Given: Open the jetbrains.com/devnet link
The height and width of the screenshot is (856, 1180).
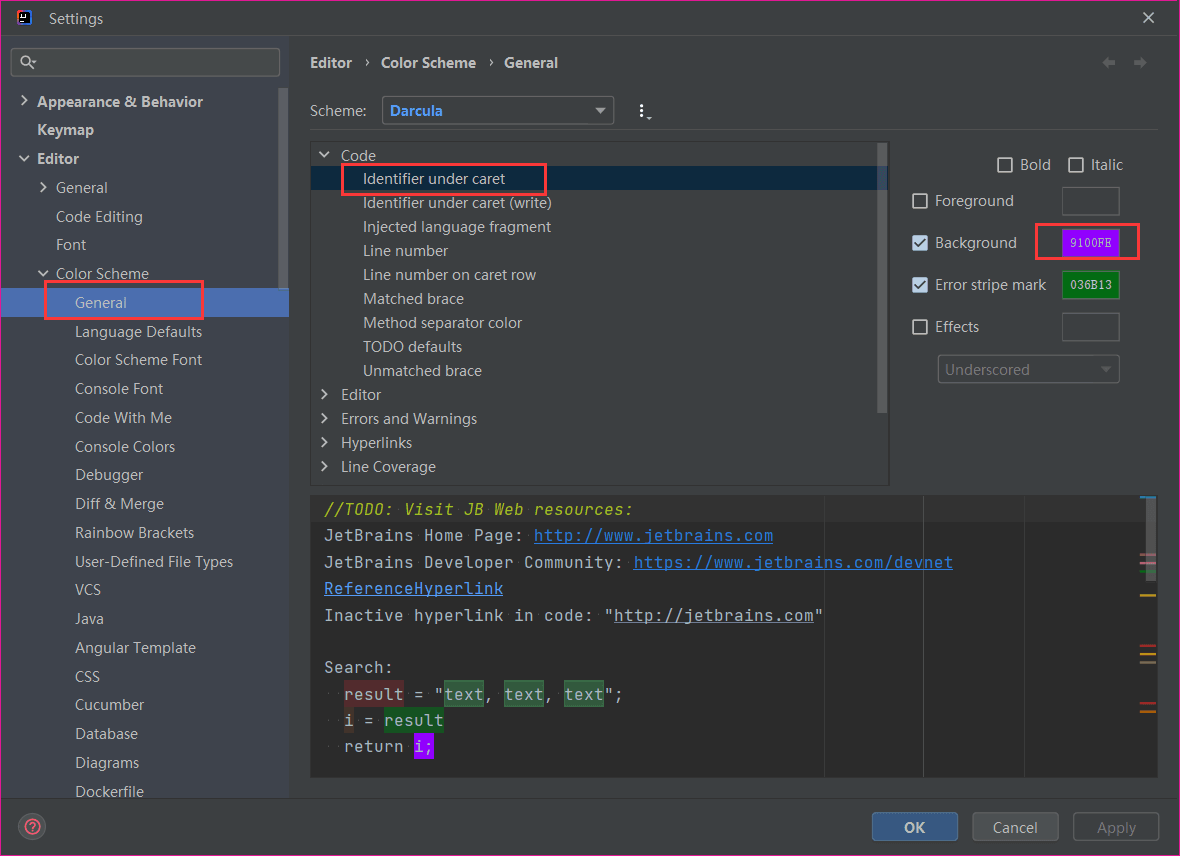Looking at the screenshot, I should pos(793,562).
